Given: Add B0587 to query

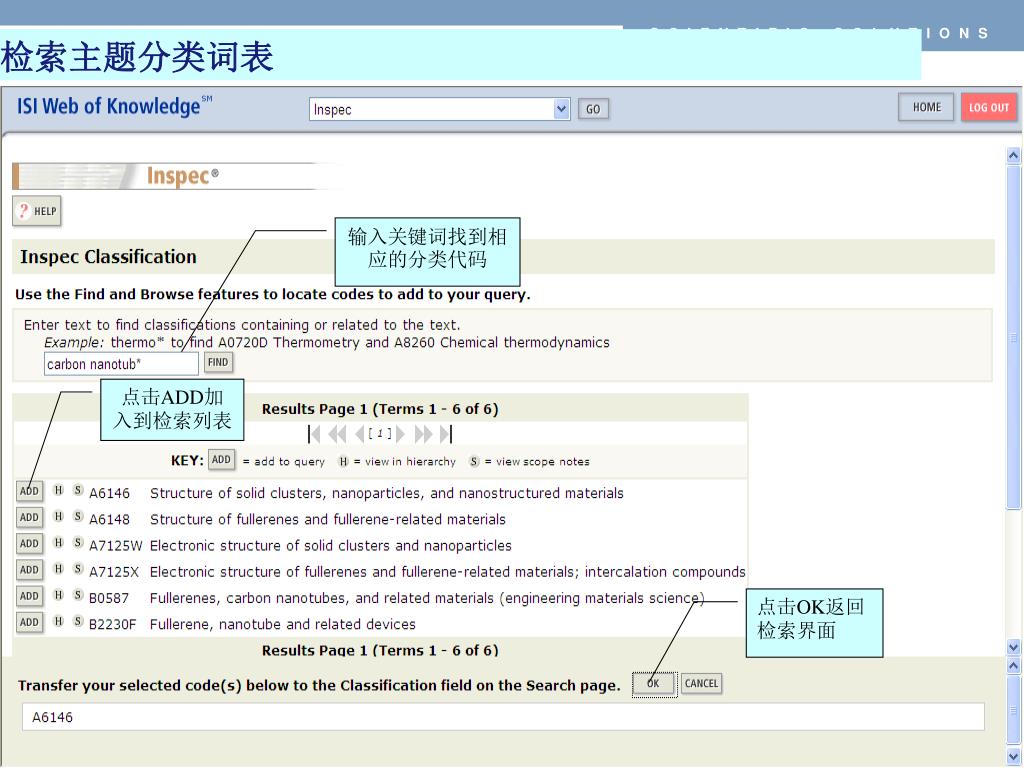Looking at the screenshot, I should pos(29,596).
